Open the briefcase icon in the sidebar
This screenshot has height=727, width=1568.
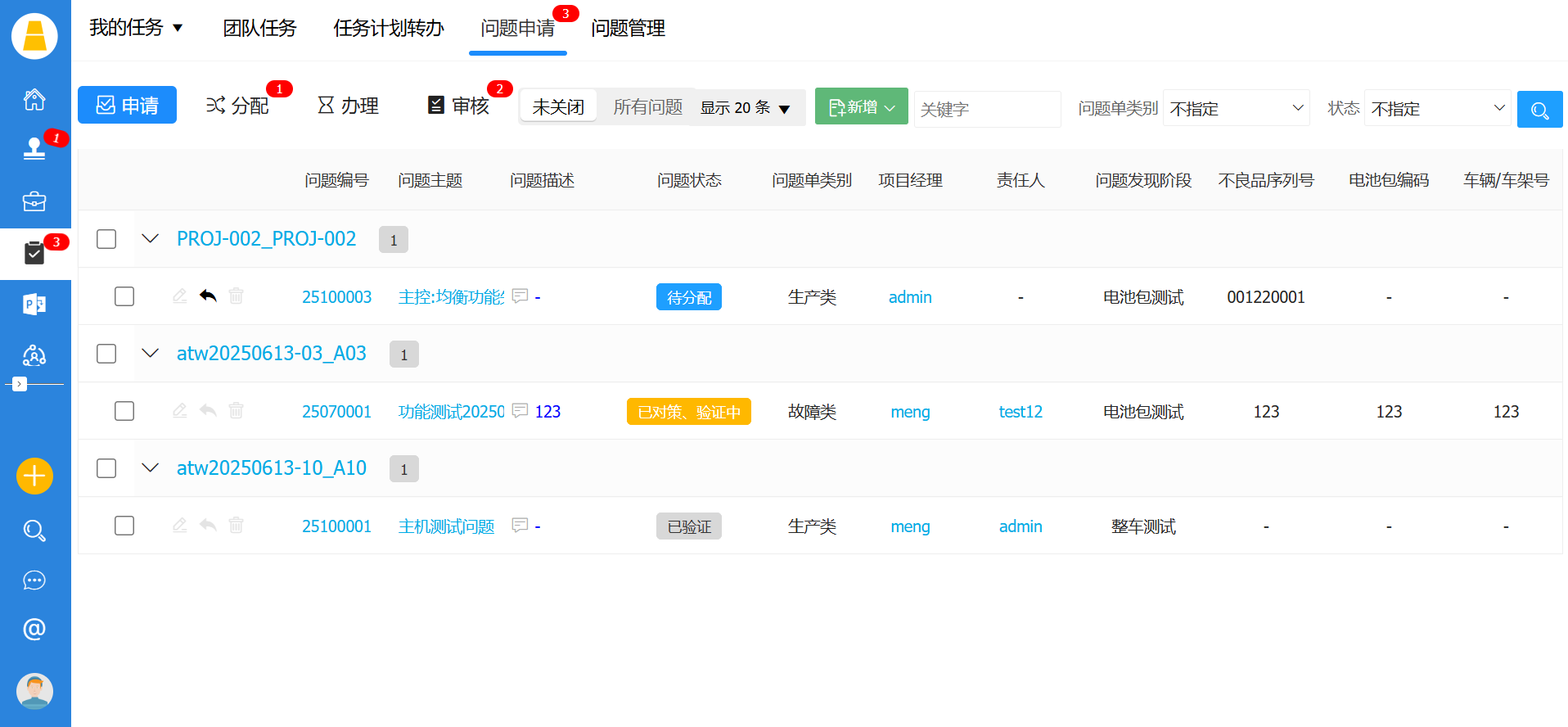tap(34, 201)
